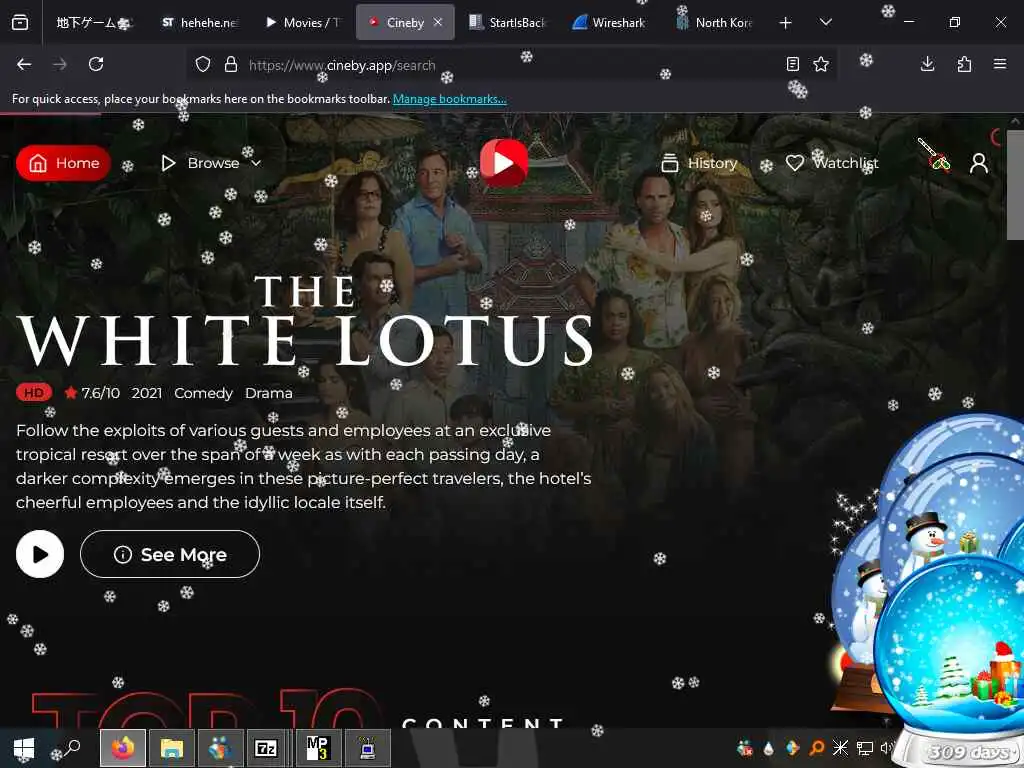Viewport: 1024px width, 768px height.
Task: Open the Windows Start menu
Action: pyautogui.click(x=24, y=748)
